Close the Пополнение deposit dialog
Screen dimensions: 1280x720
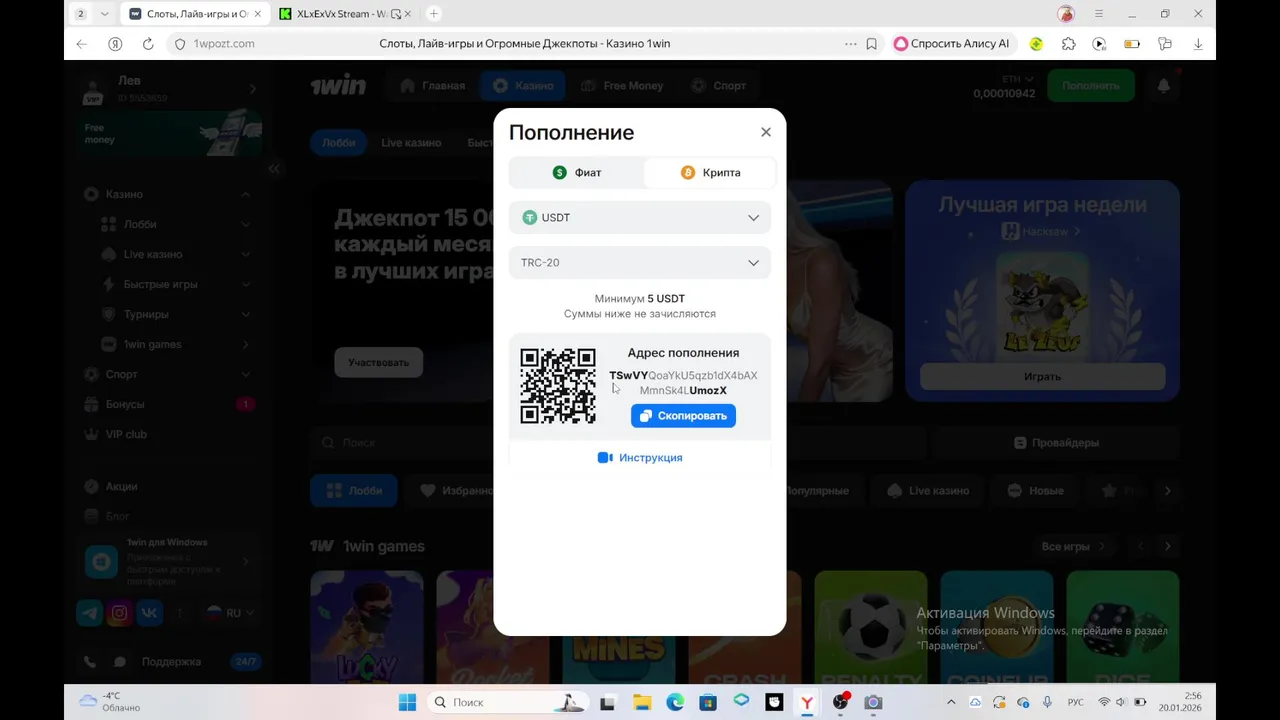tap(766, 132)
